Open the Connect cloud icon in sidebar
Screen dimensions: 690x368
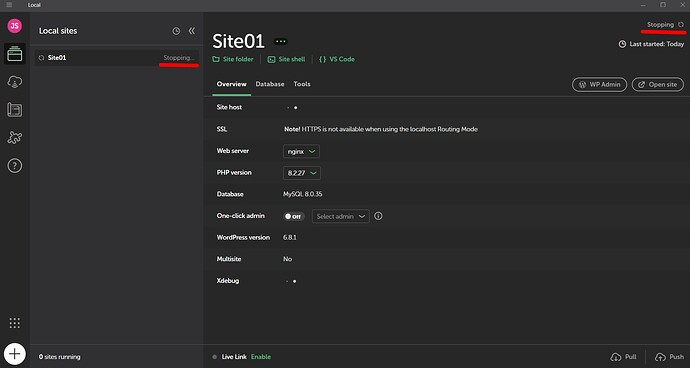(x=15, y=82)
